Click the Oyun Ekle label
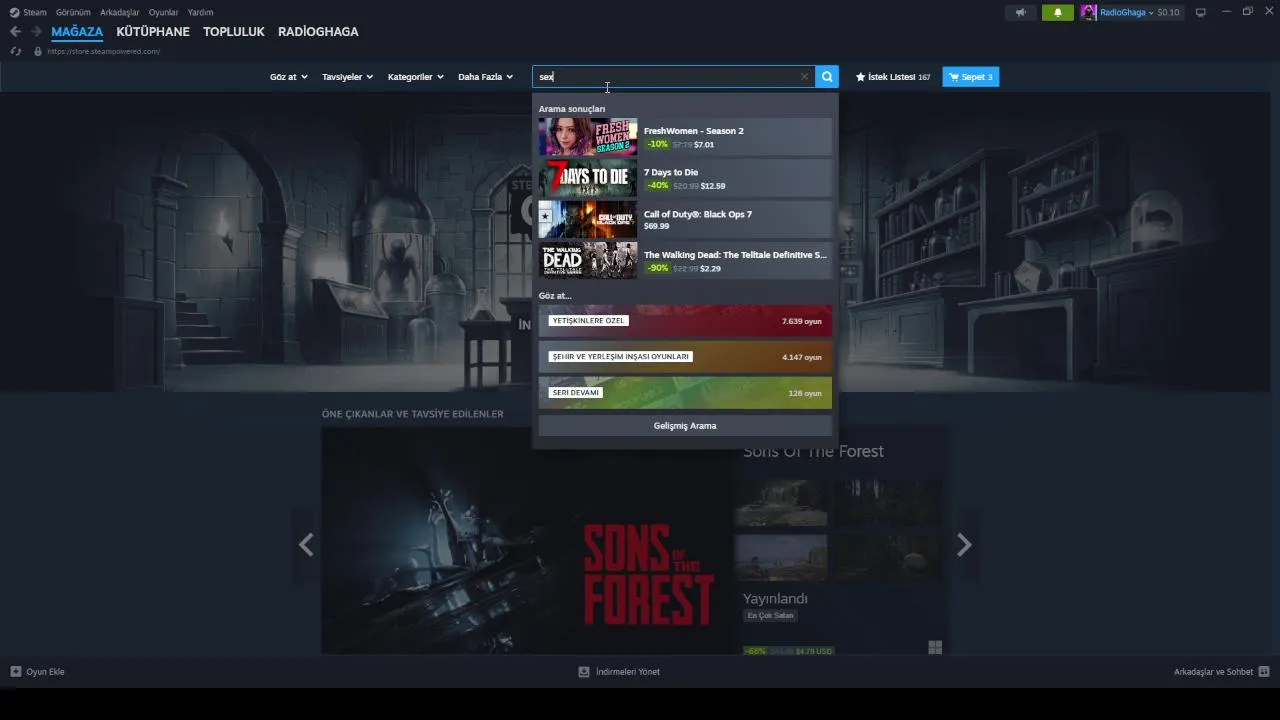This screenshot has height=720, width=1280. point(45,672)
